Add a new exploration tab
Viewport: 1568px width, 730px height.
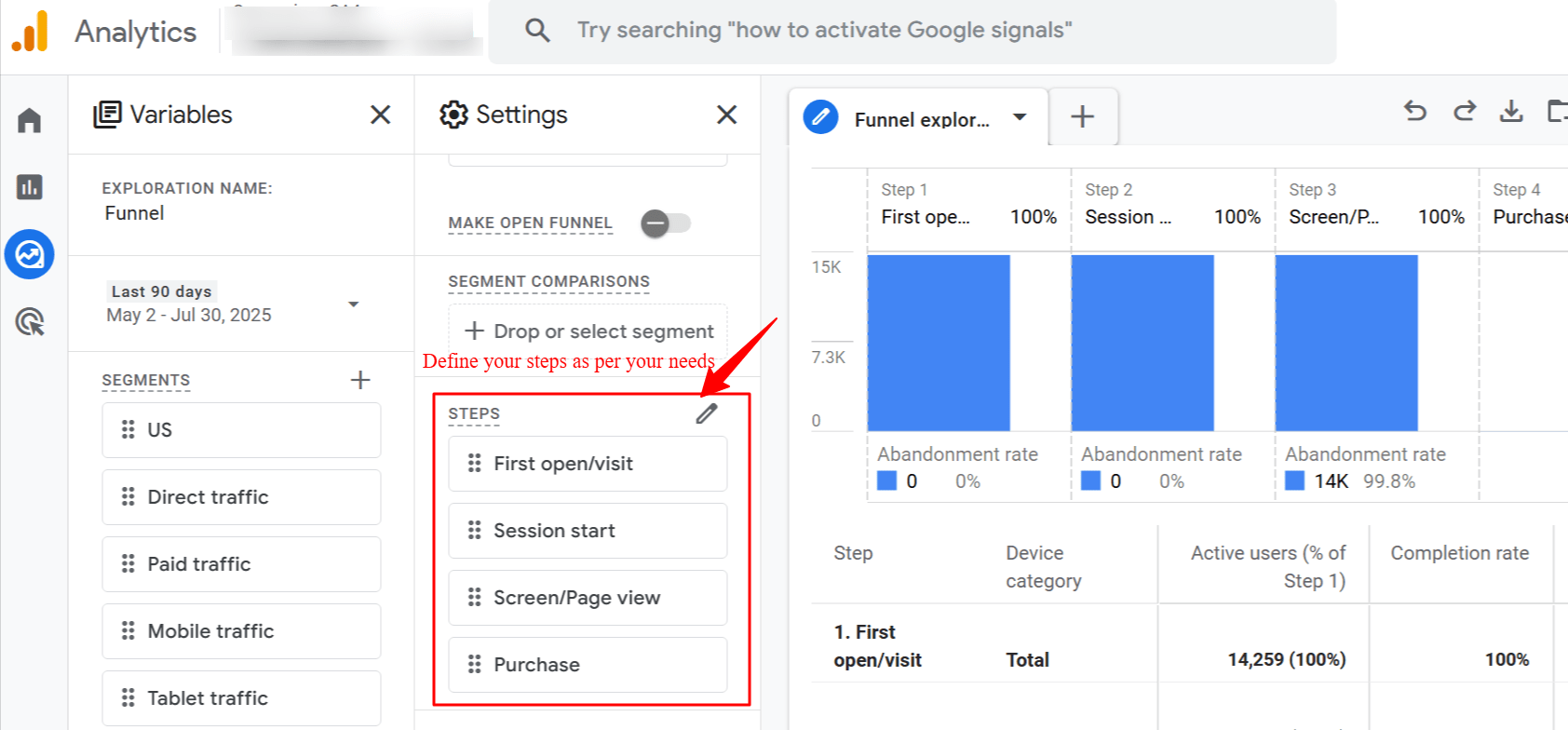[1082, 116]
